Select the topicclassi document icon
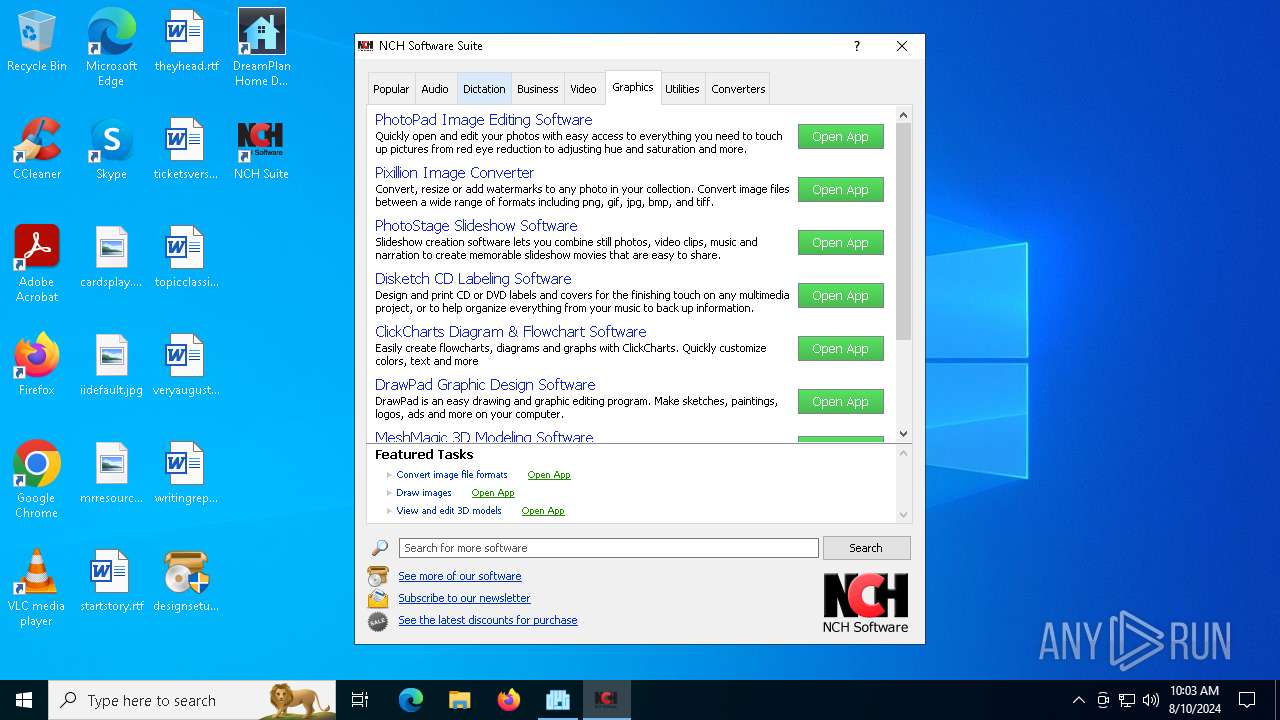 pyautogui.click(x=186, y=257)
